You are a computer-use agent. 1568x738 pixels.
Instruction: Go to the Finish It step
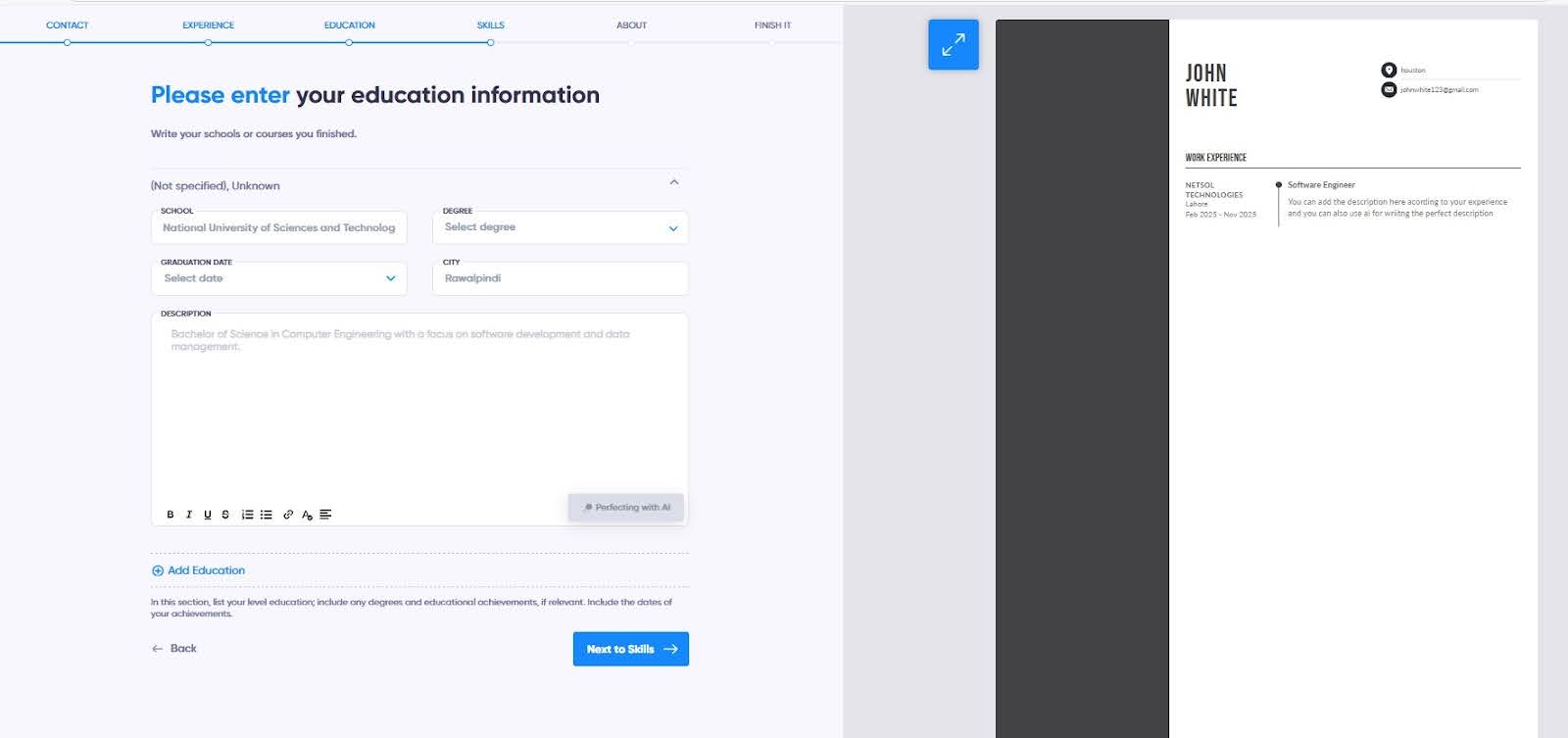[773, 25]
